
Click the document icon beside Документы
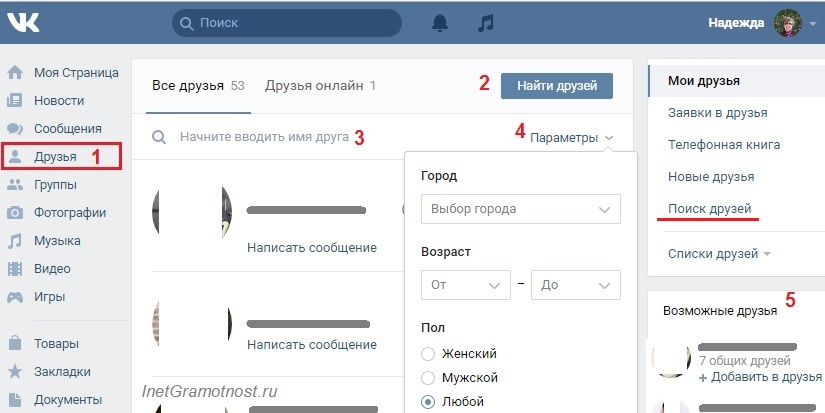[15, 400]
